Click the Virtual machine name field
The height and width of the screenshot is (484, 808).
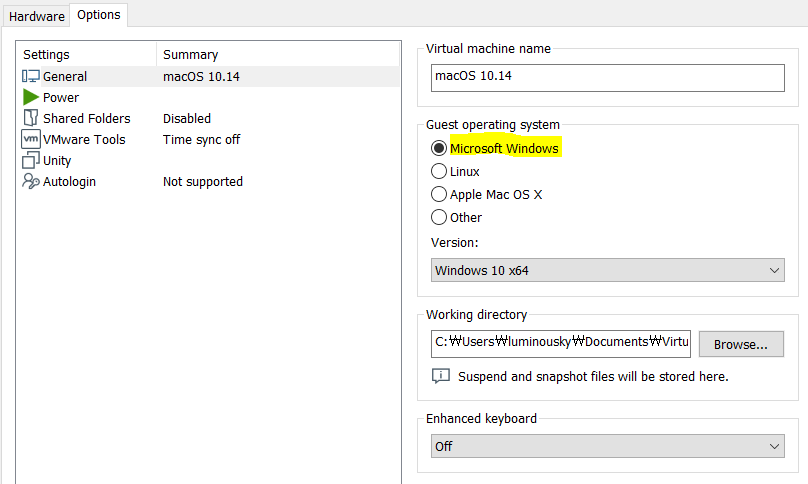click(608, 78)
